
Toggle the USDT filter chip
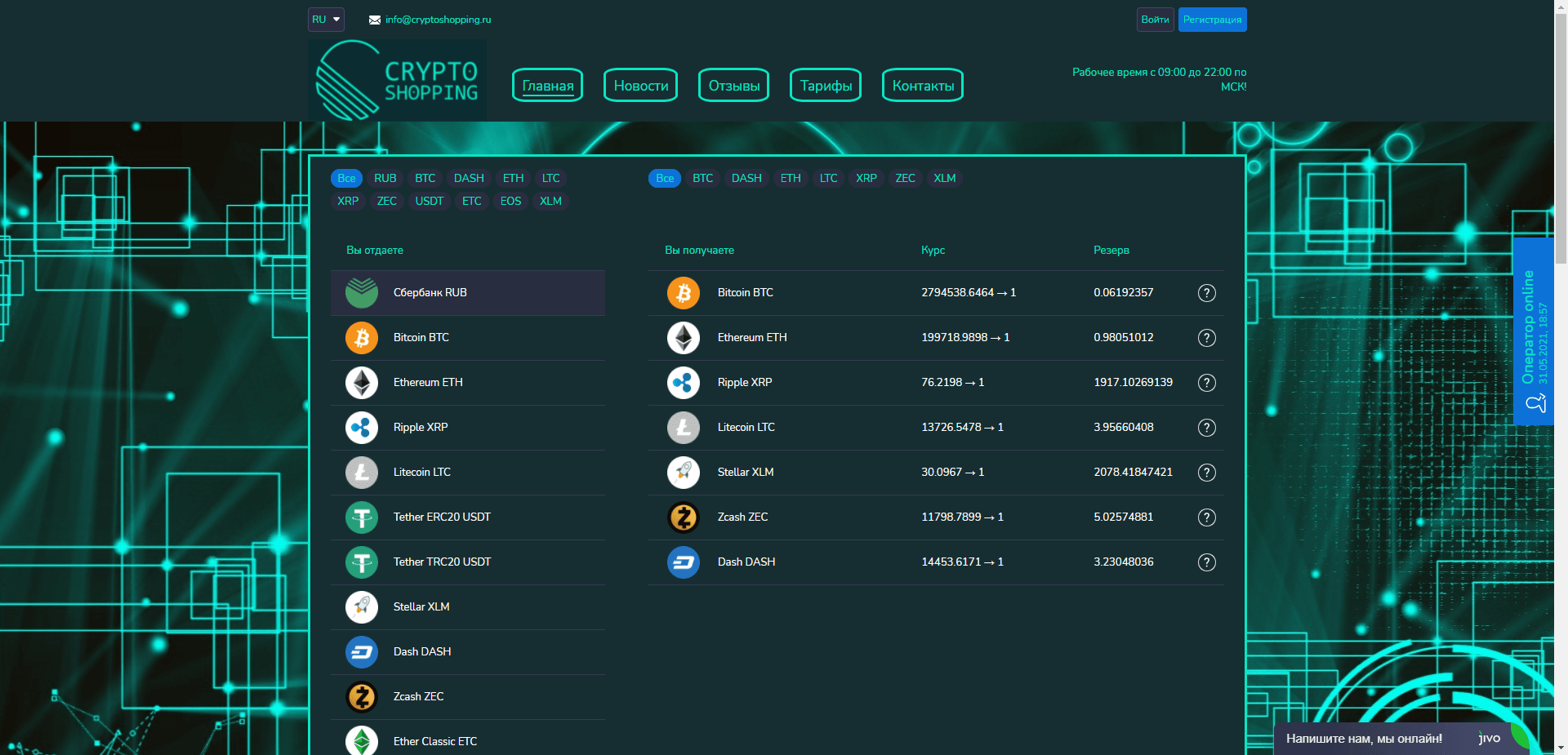click(429, 201)
